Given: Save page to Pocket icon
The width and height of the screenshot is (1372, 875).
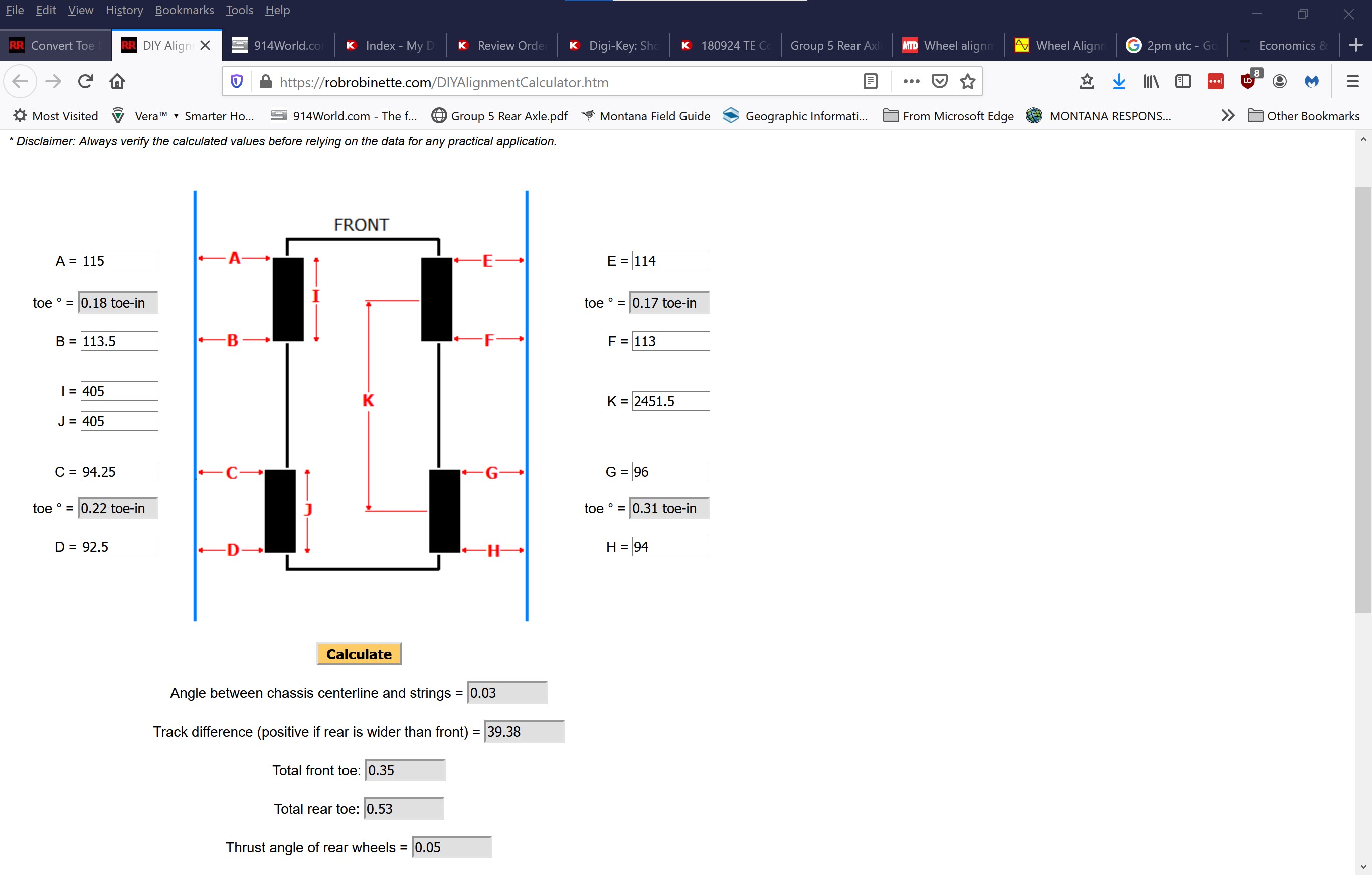Looking at the screenshot, I should pyautogui.click(x=940, y=81).
